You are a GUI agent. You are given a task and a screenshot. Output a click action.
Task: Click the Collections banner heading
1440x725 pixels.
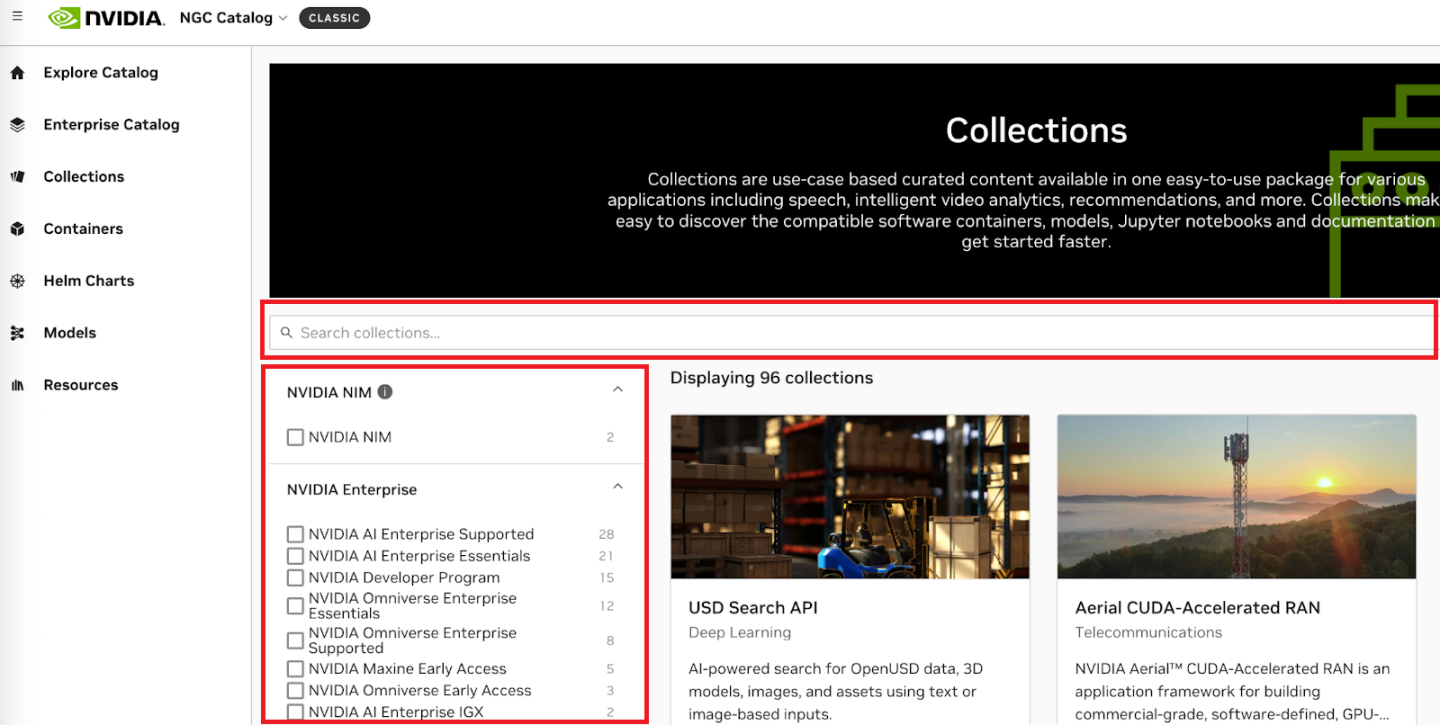pos(1036,131)
